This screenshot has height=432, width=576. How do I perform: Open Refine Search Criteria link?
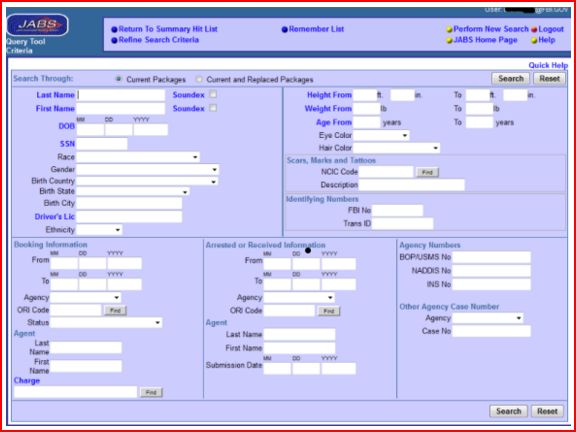tap(159, 40)
